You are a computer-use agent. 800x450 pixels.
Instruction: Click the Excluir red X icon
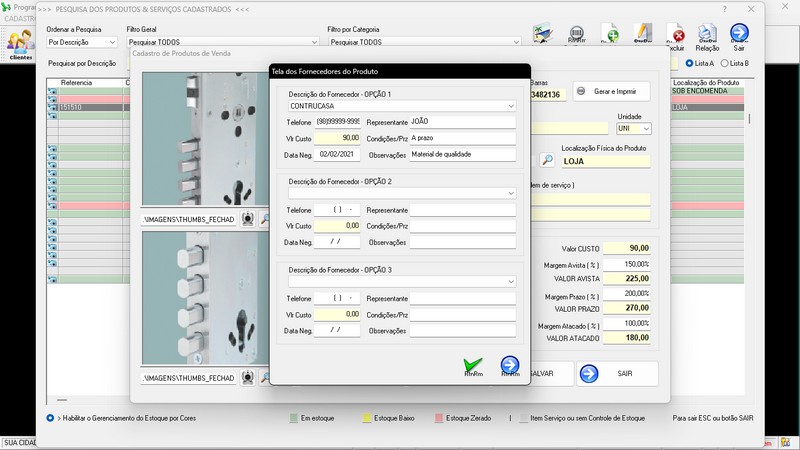(677, 35)
